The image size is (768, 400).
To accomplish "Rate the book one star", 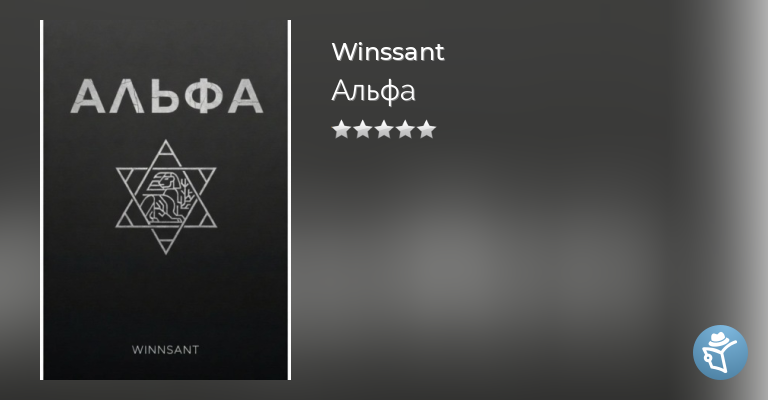I will 341,130.
